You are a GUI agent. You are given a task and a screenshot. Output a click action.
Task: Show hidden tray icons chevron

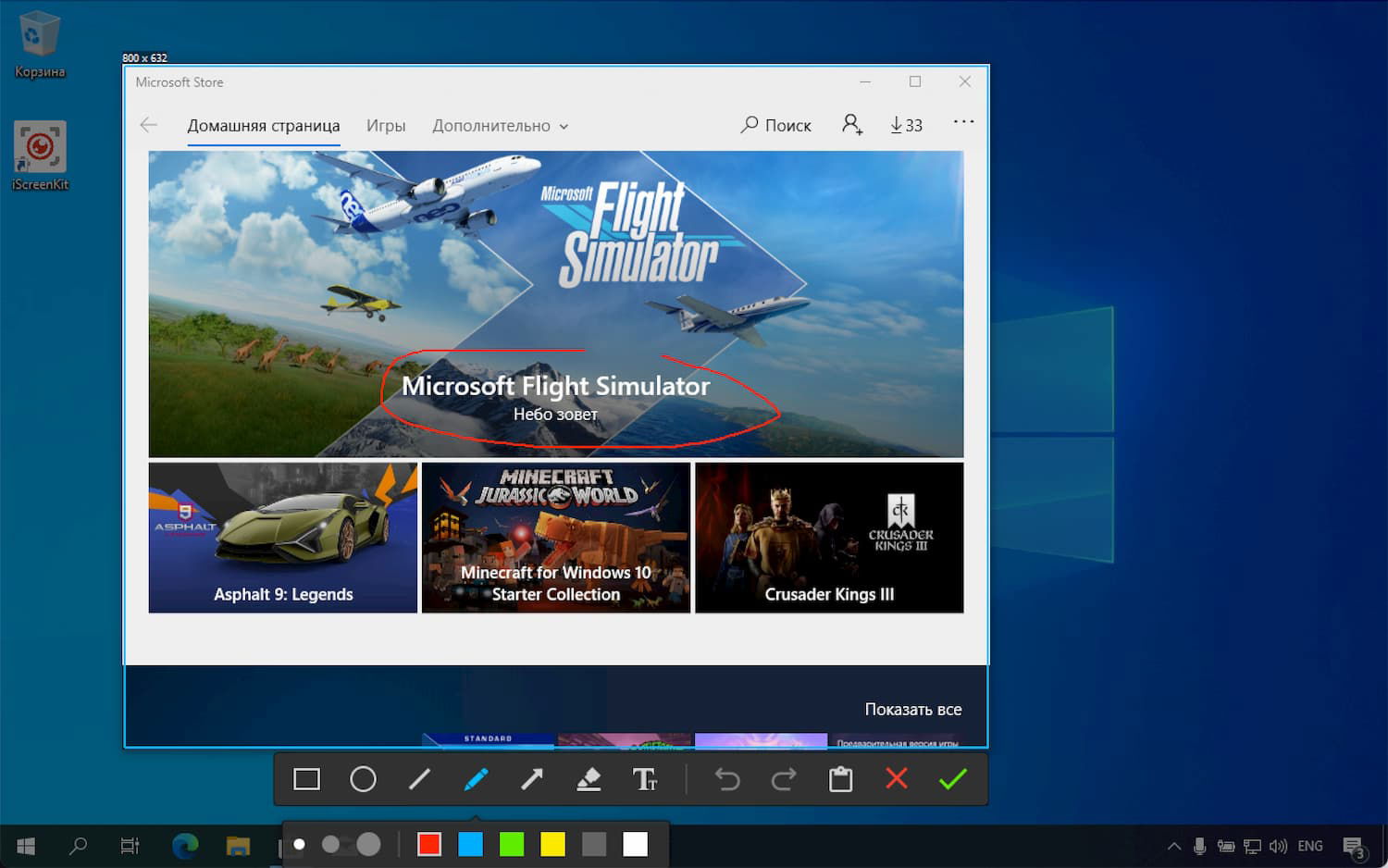(1174, 846)
